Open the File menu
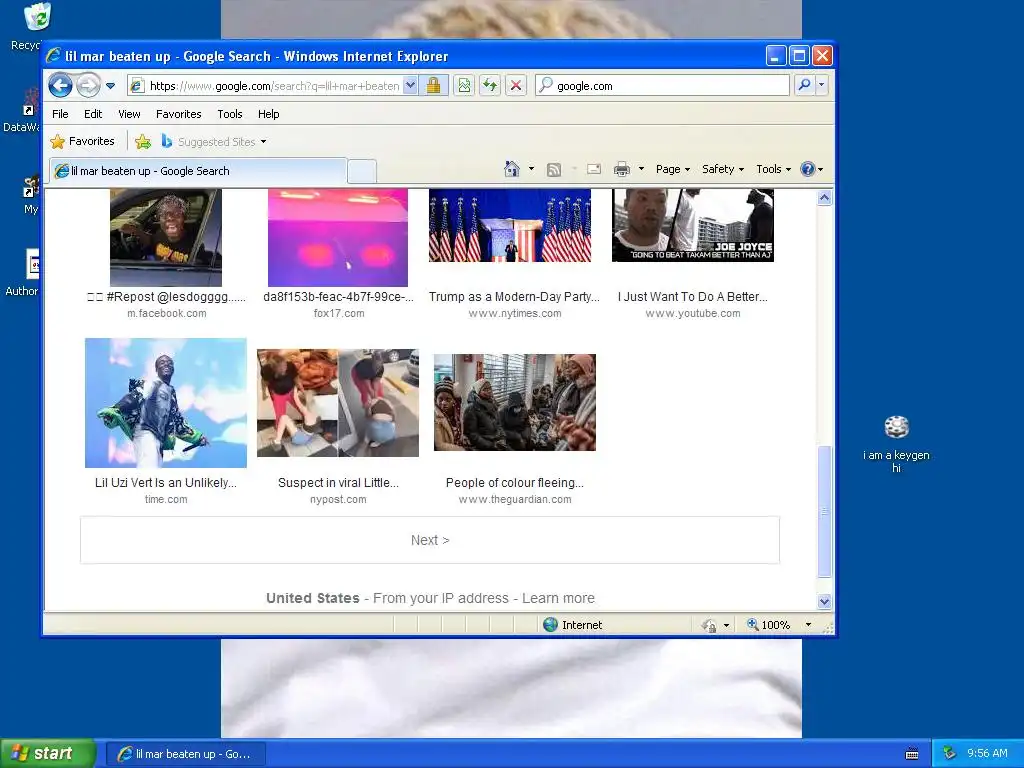Viewport: 1024px width, 768px height. [60, 114]
